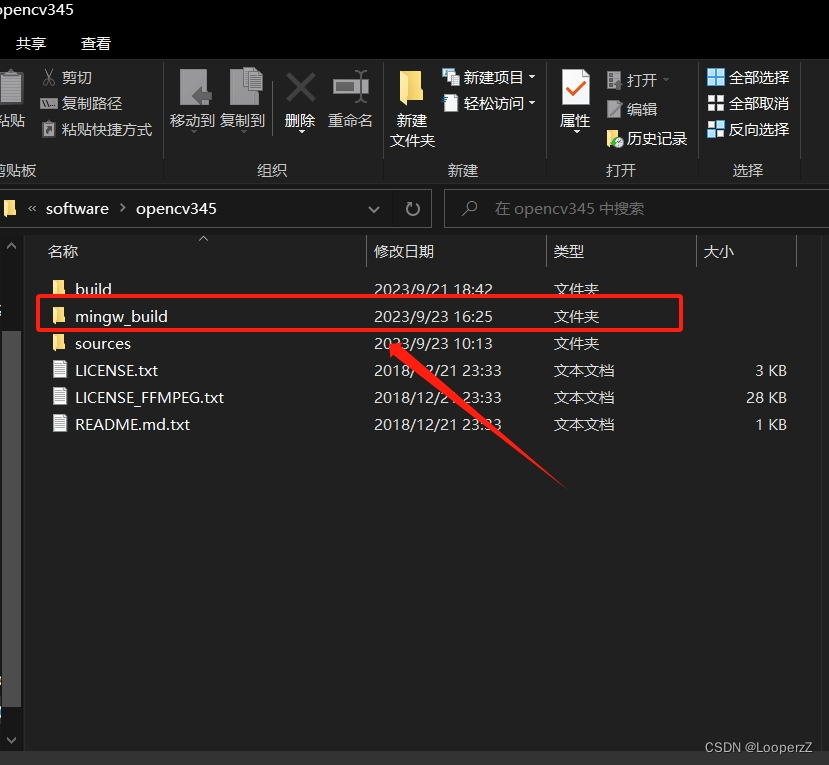Click Invert selection (反向选择)
The image size is (829, 765).
tap(748, 129)
